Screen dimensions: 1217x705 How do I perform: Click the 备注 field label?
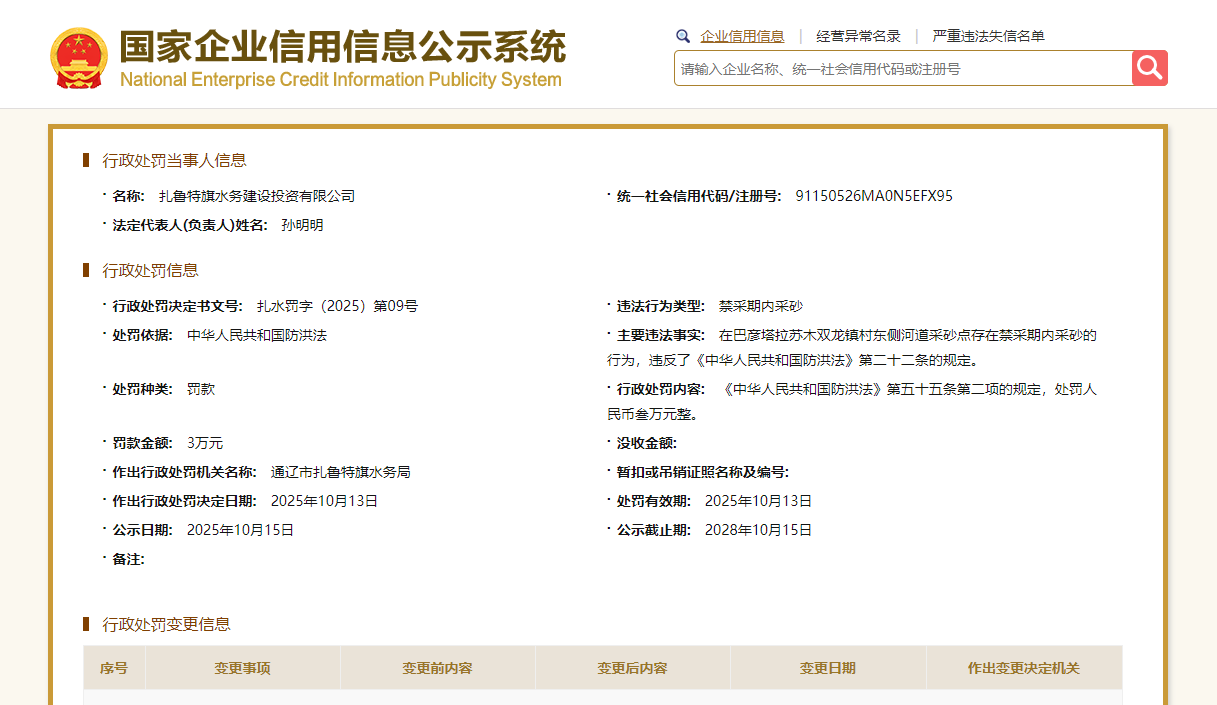pos(128,559)
